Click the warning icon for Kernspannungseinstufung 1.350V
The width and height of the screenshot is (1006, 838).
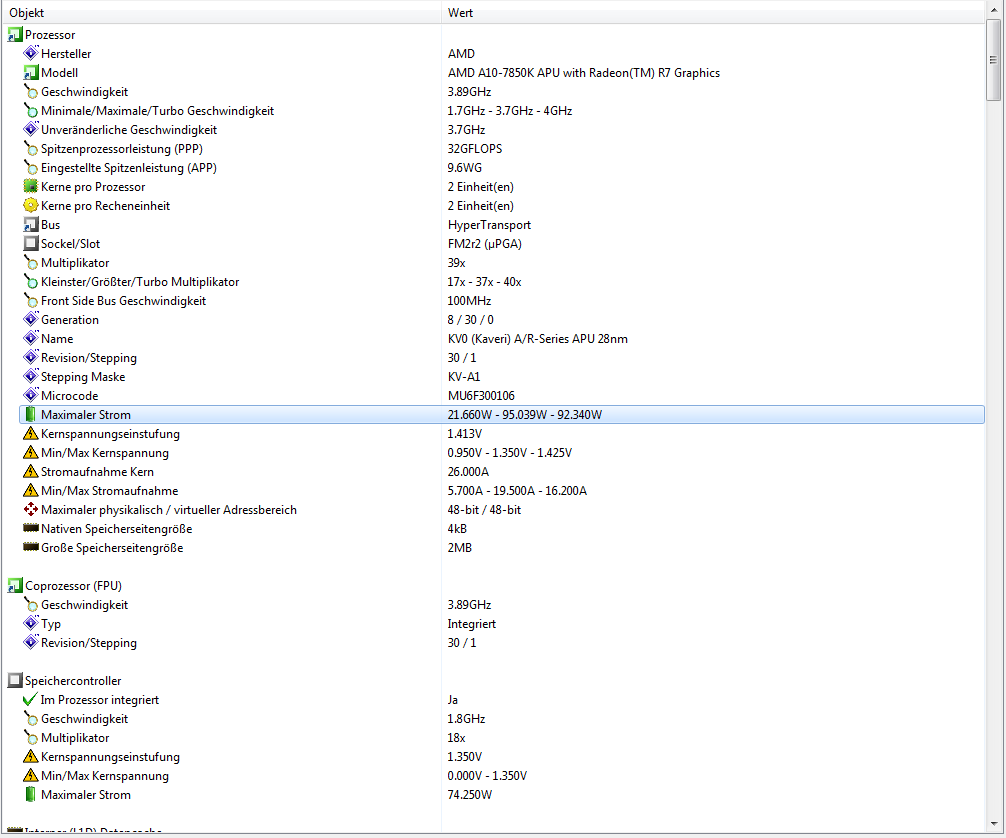[x=31, y=757]
